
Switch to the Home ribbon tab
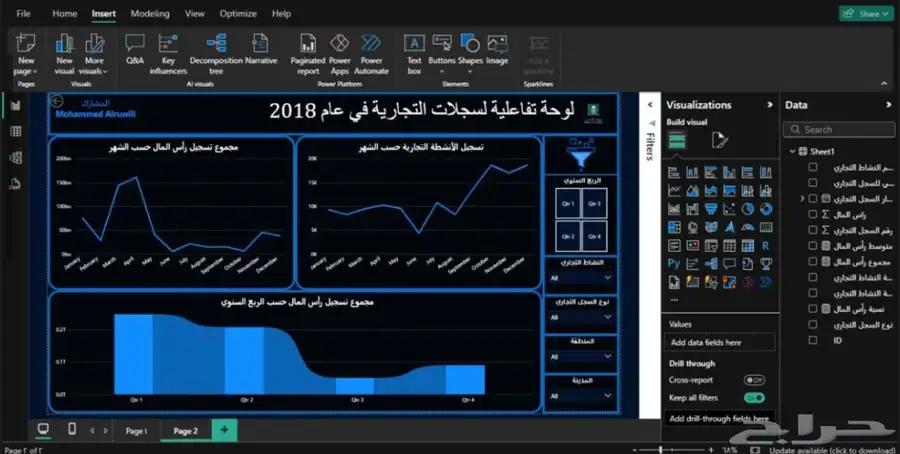click(64, 14)
